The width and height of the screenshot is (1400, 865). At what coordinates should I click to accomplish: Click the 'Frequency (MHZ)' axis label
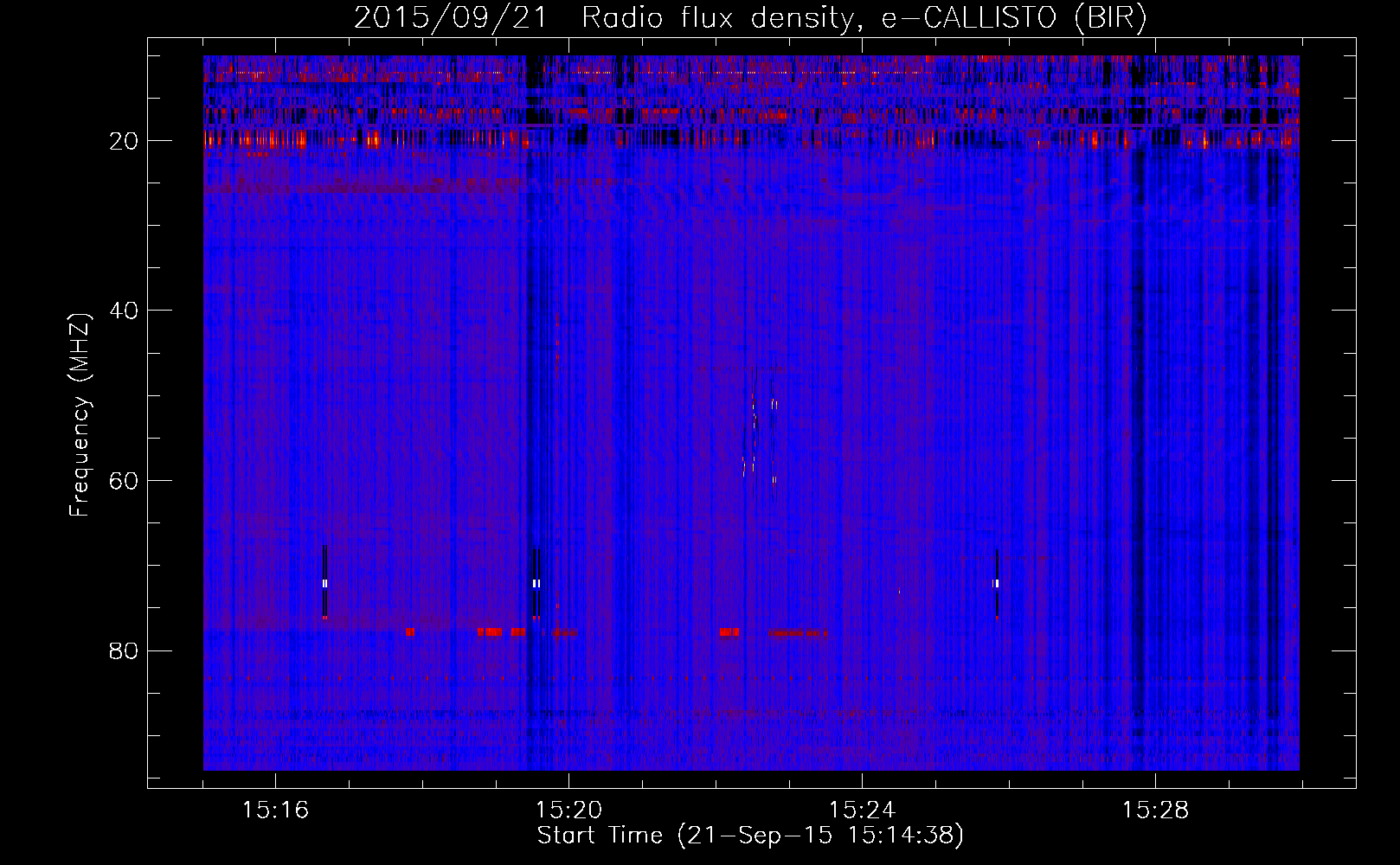[x=79, y=415]
